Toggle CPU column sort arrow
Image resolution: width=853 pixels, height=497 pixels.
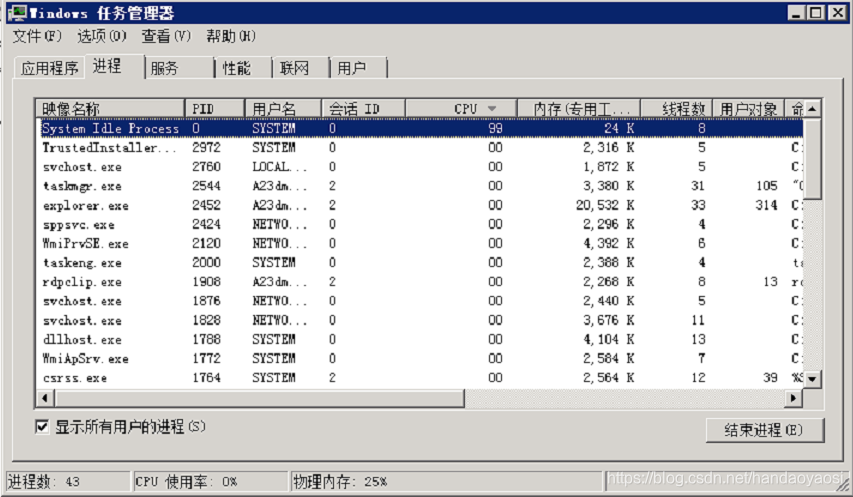(492, 109)
